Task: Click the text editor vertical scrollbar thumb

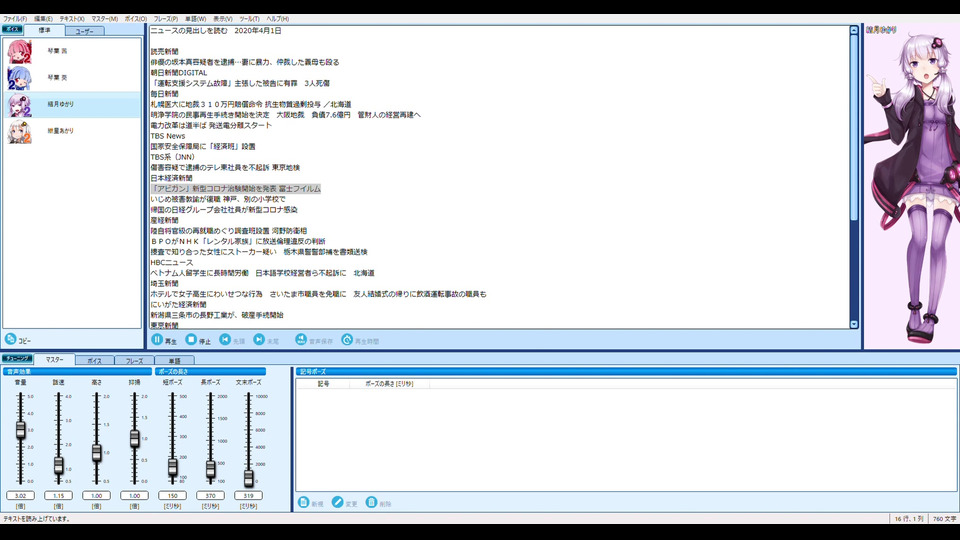Action: (x=854, y=129)
